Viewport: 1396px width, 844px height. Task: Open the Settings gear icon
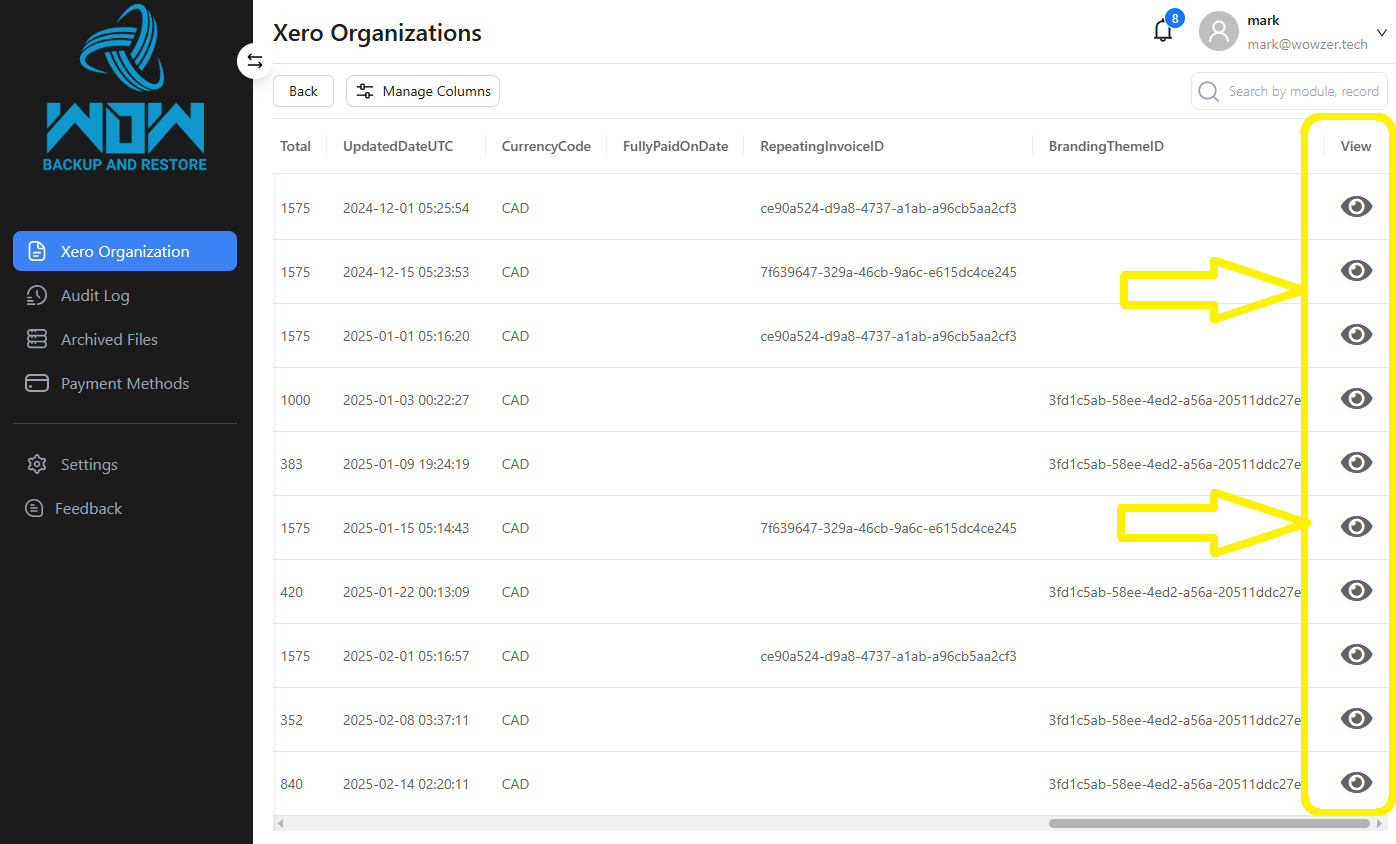[37, 464]
